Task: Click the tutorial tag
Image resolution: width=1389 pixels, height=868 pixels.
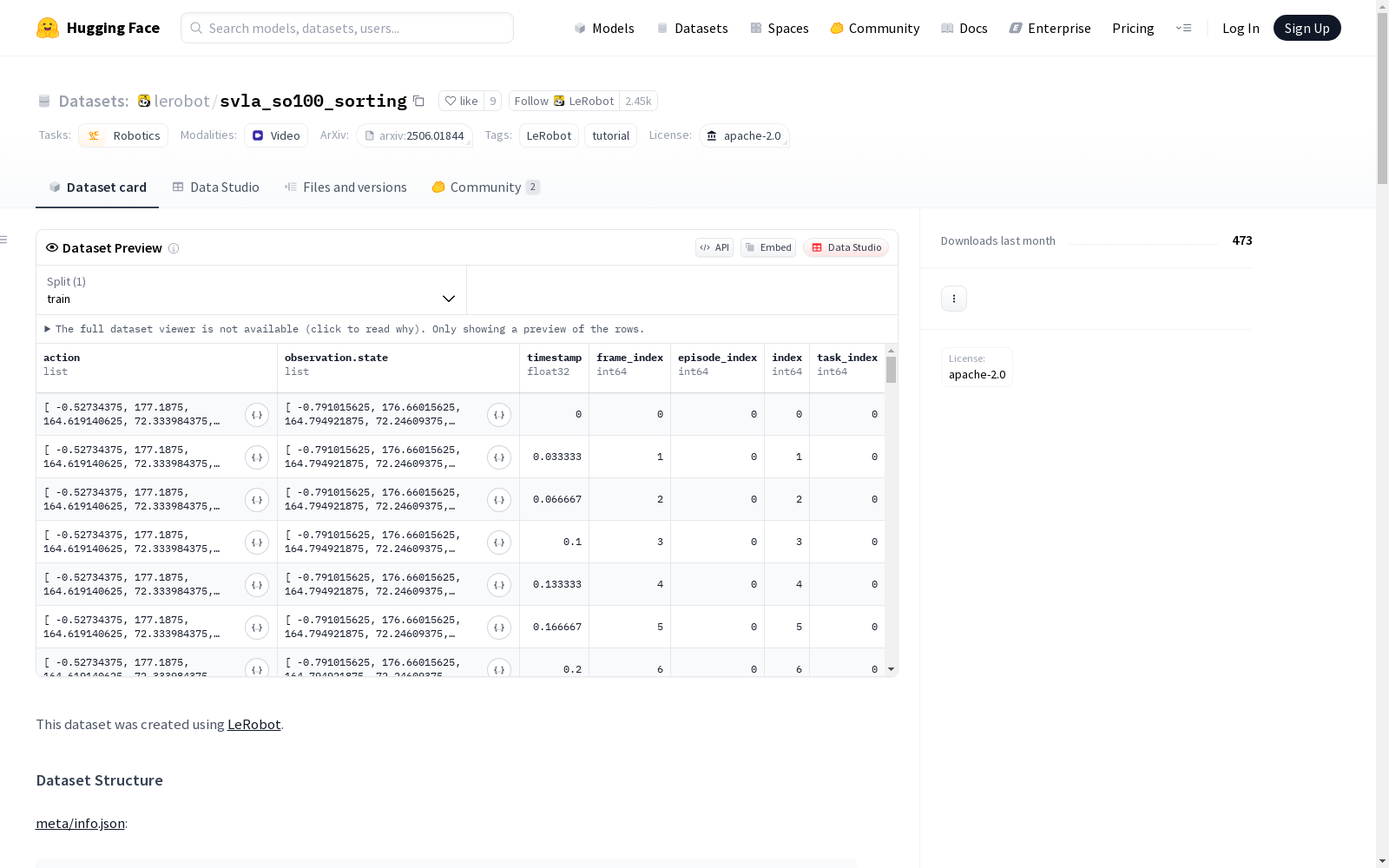Action: (x=611, y=135)
